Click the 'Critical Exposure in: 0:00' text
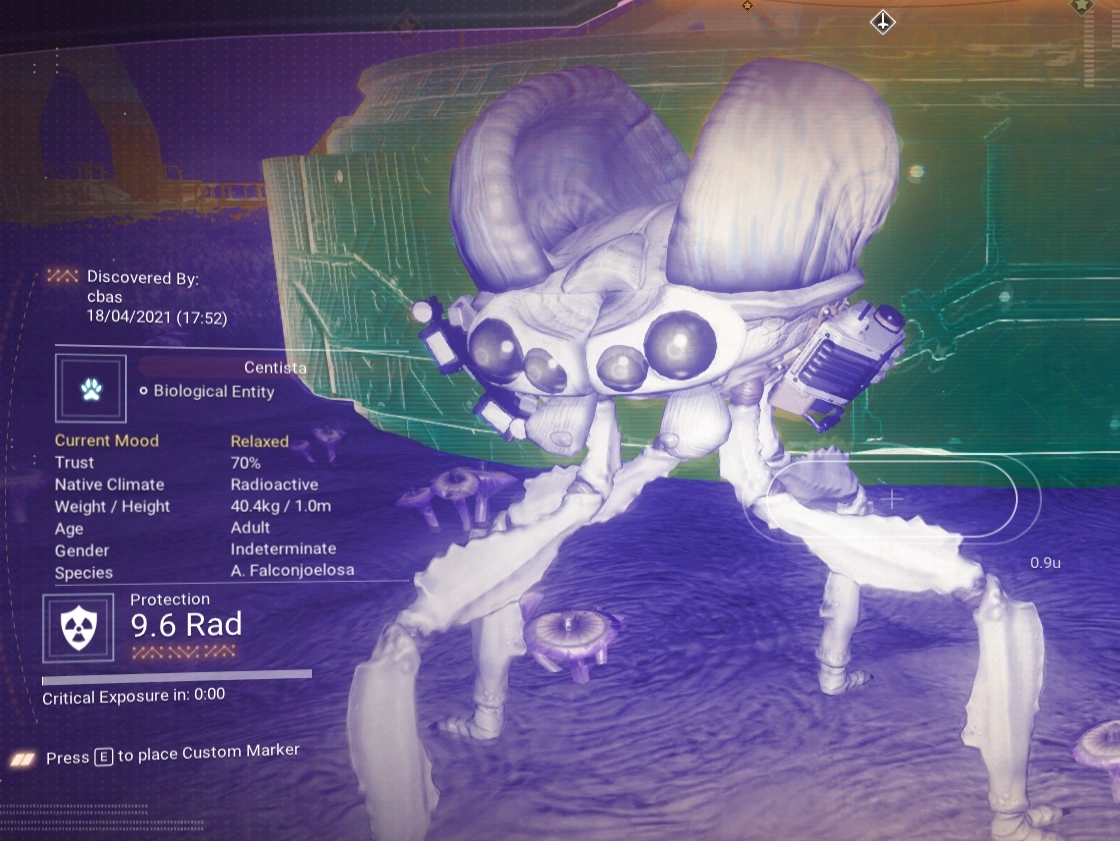Image resolution: width=1120 pixels, height=841 pixels. [x=134, y=696]
